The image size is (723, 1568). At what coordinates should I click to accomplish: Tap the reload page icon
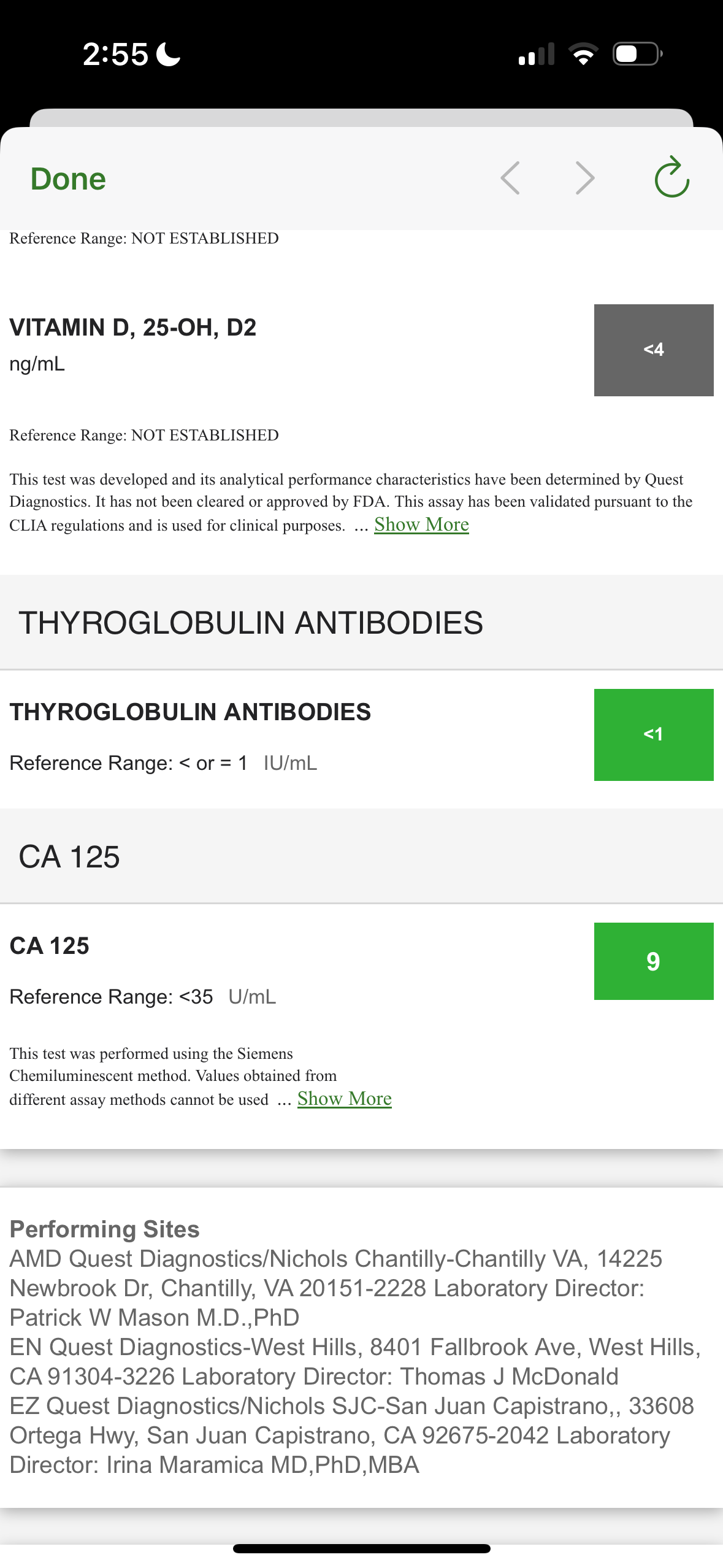671,177
